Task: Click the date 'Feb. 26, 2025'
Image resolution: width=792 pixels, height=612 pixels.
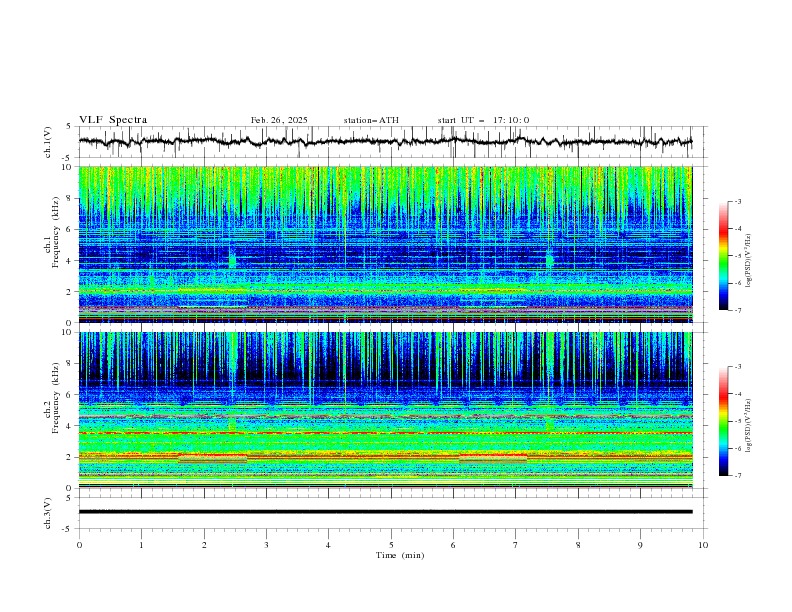Action: tap(279, 120)
